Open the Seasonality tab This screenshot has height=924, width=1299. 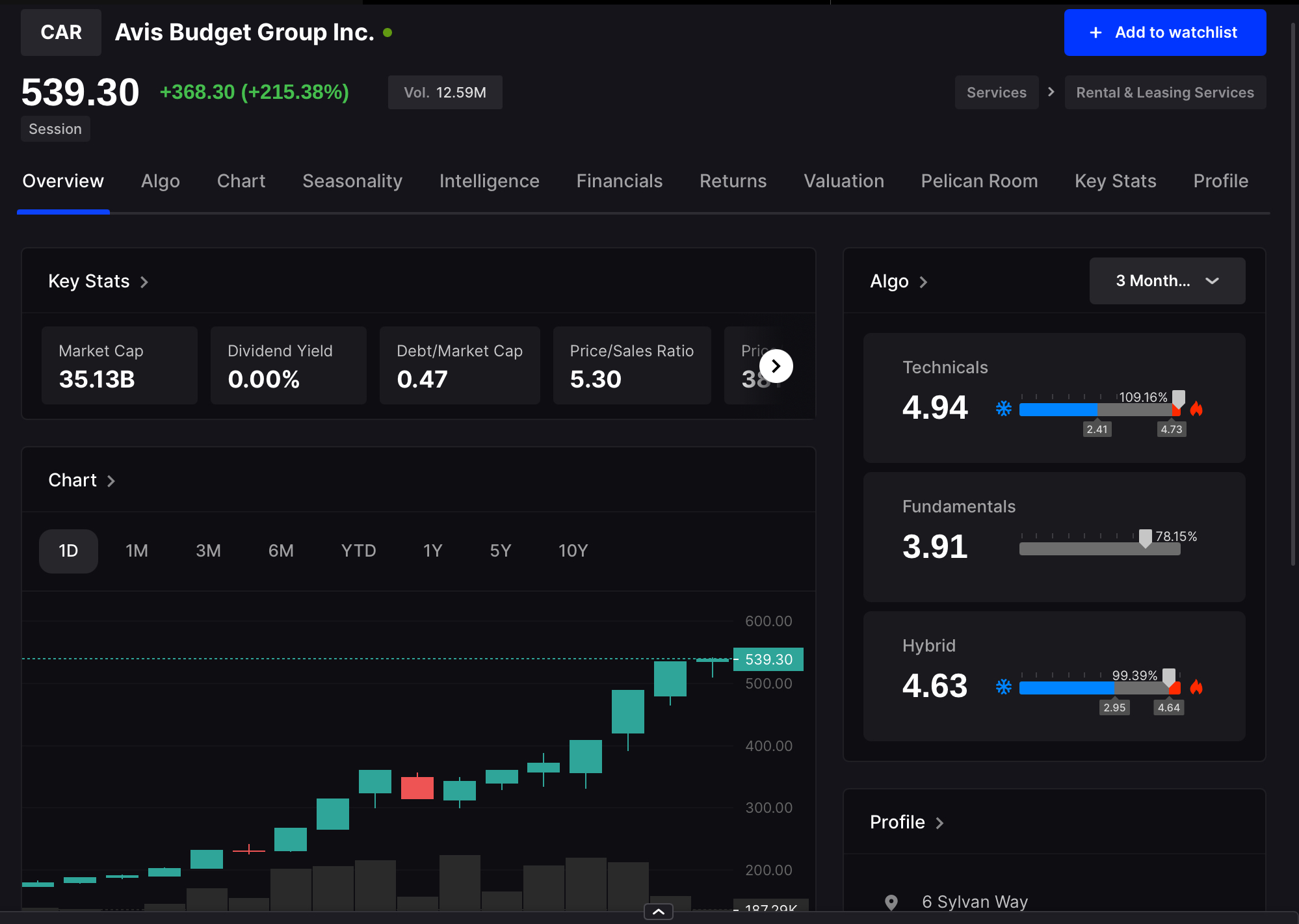coord(352,181)
